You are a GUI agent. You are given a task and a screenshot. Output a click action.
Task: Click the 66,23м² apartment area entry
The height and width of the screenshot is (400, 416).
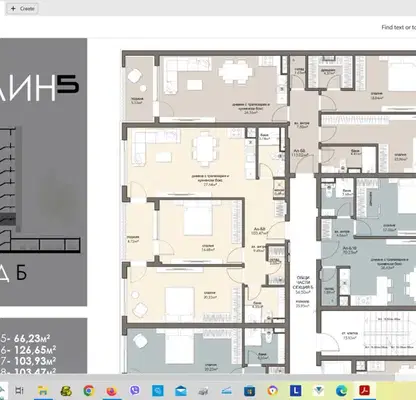(26, 339)
